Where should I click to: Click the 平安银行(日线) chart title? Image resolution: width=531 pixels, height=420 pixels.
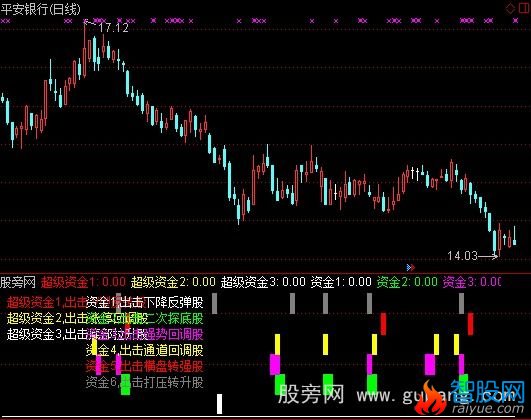tap(41, 9)
